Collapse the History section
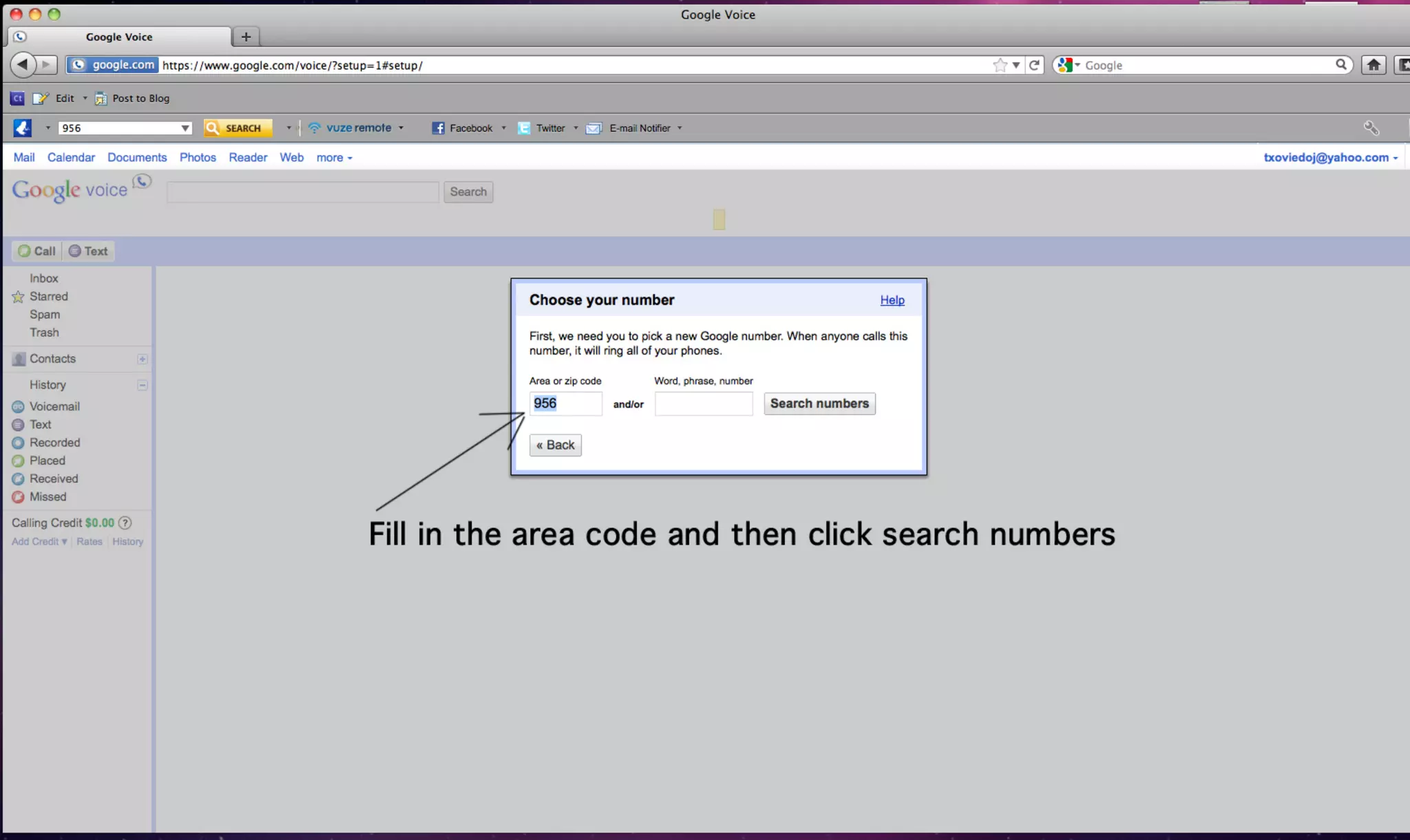Image resolution: width=1410 pixels, height=840 pixels. click(142, 385)
